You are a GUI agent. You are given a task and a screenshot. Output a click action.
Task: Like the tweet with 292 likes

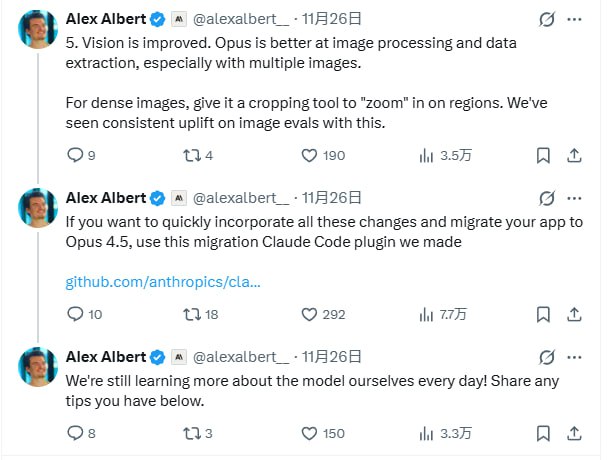(x=310, y=314)
